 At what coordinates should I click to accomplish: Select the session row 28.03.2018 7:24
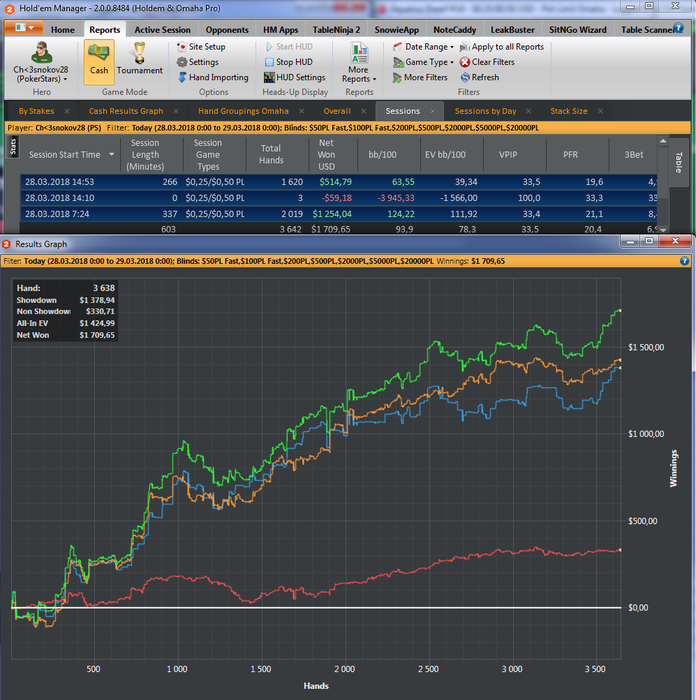(338, 214)
